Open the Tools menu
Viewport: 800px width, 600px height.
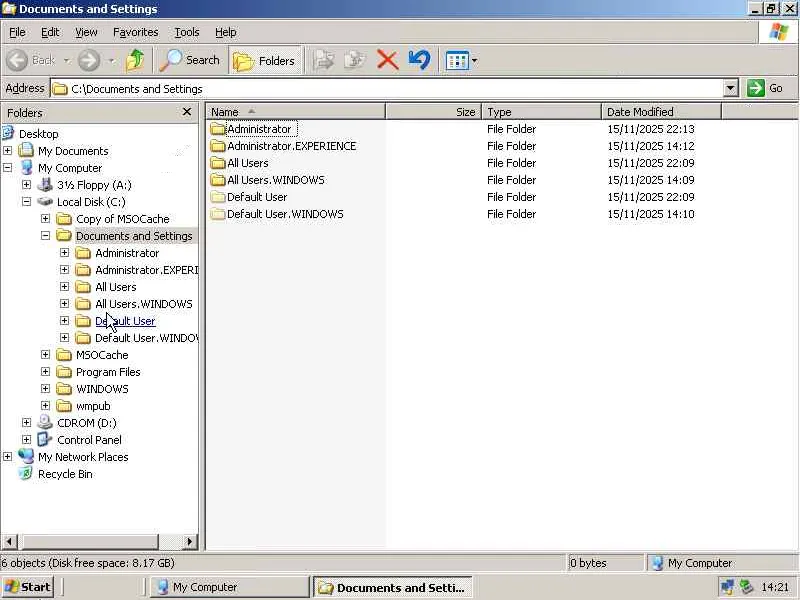click(187, 32)
